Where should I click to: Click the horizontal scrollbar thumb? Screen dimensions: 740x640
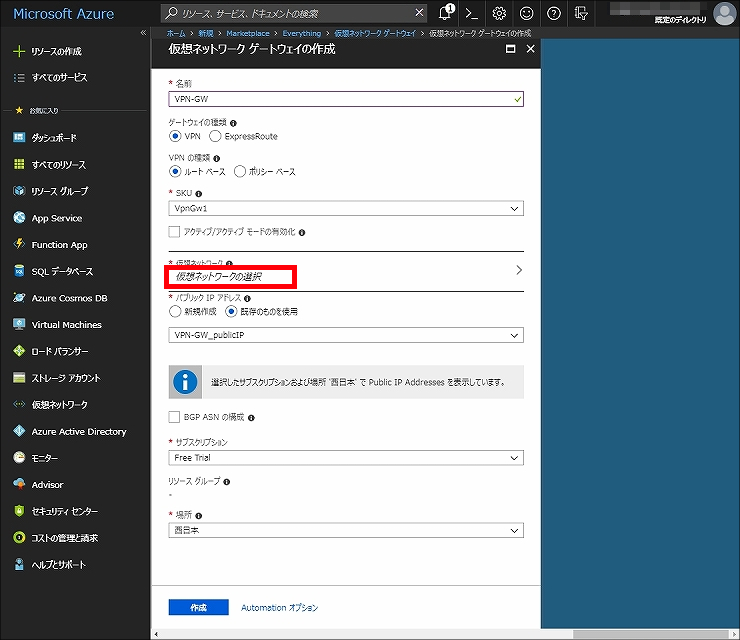[651, 634]
